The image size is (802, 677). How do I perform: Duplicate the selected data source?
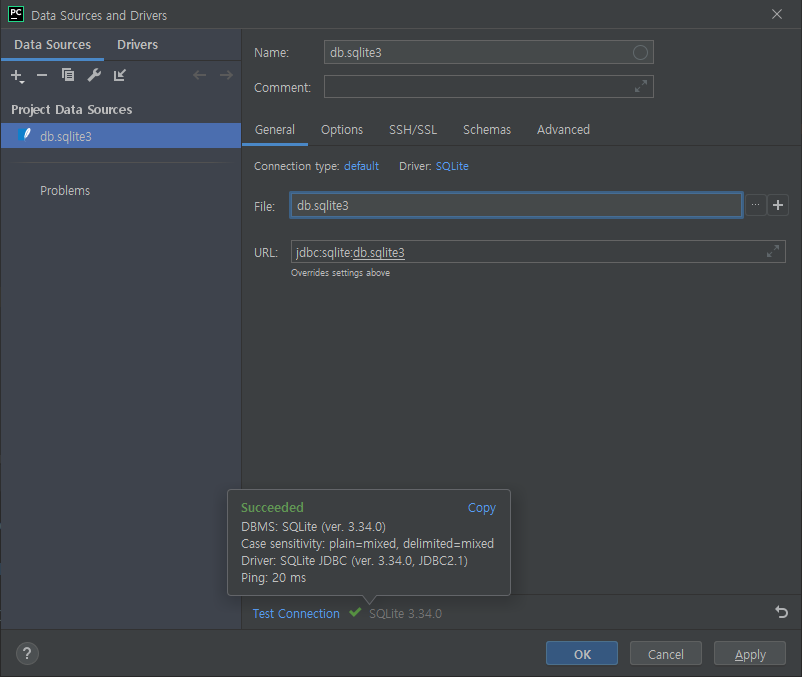tap(68, 75)
